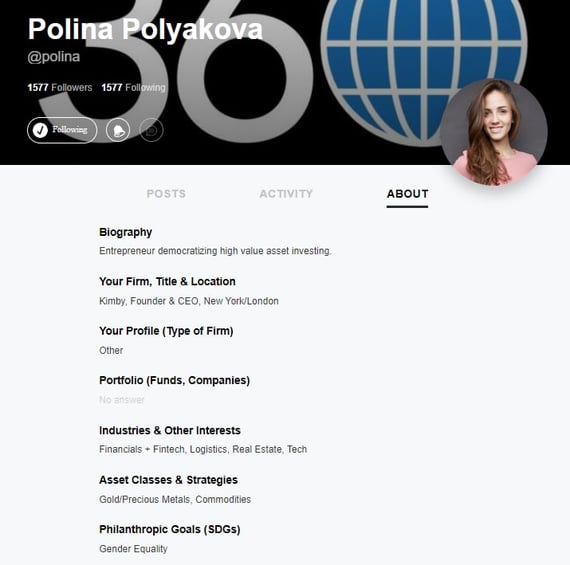Image resolution: width=570 pixels, height=565 pixels.
Task: Open the message chat bubble icon
Action: pyautogui.click(x=151, y=130)
